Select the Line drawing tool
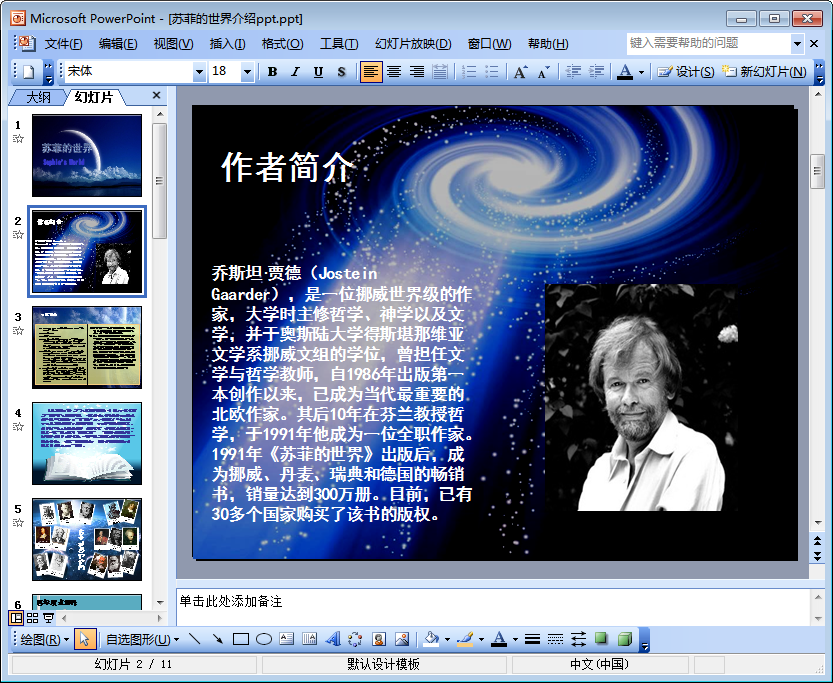833x683 pixels. tap(194, 639)
